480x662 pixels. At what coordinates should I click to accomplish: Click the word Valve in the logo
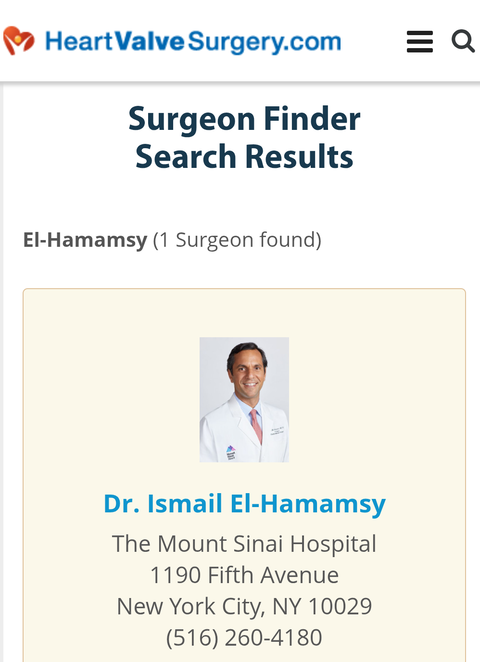(149, 41)
